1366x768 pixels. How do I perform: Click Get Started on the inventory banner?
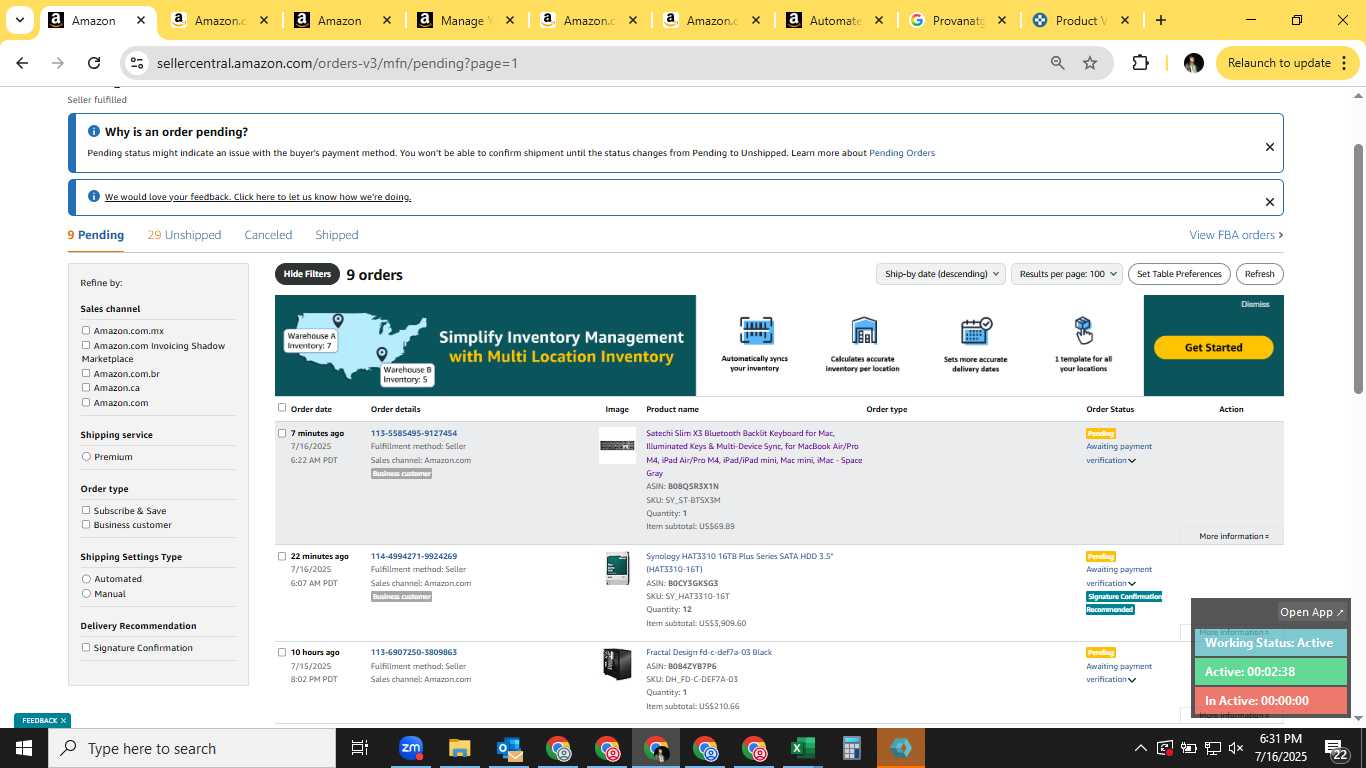click(x=1213, y=347)
